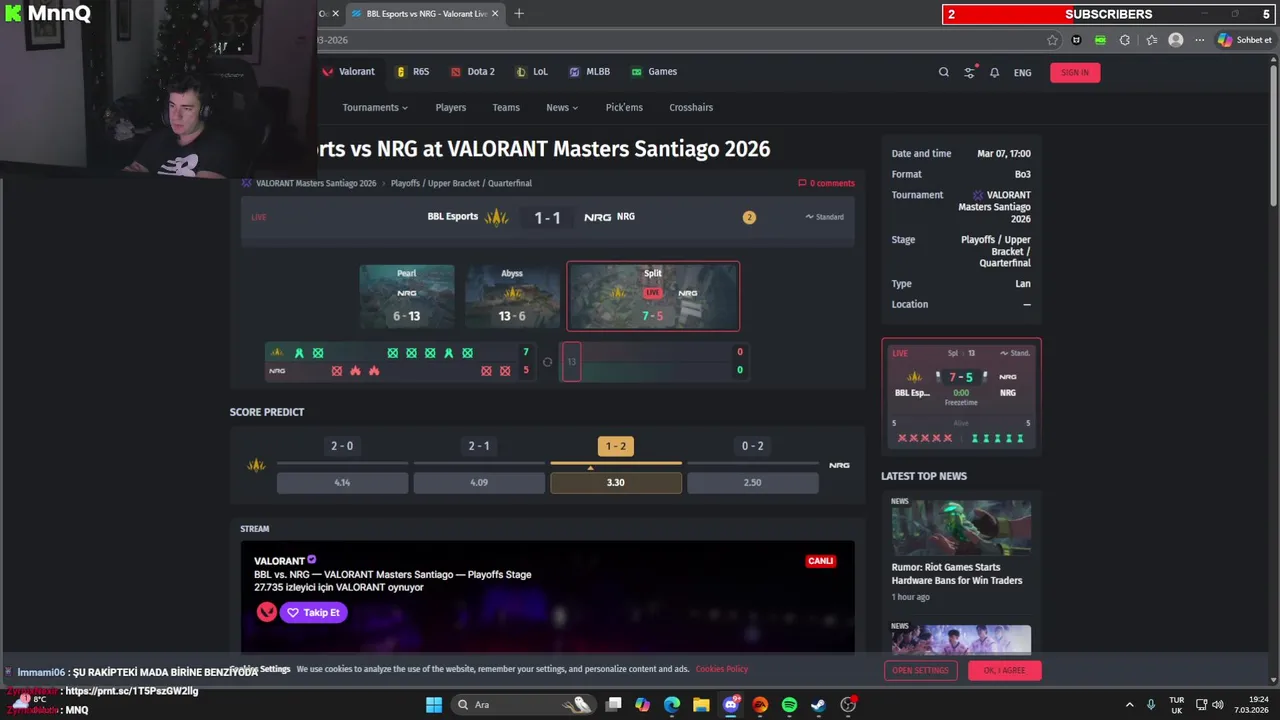Click the green extension icon in the toolbar
The width and height of the screenshot is (1280, 720).
(1100, 40)
